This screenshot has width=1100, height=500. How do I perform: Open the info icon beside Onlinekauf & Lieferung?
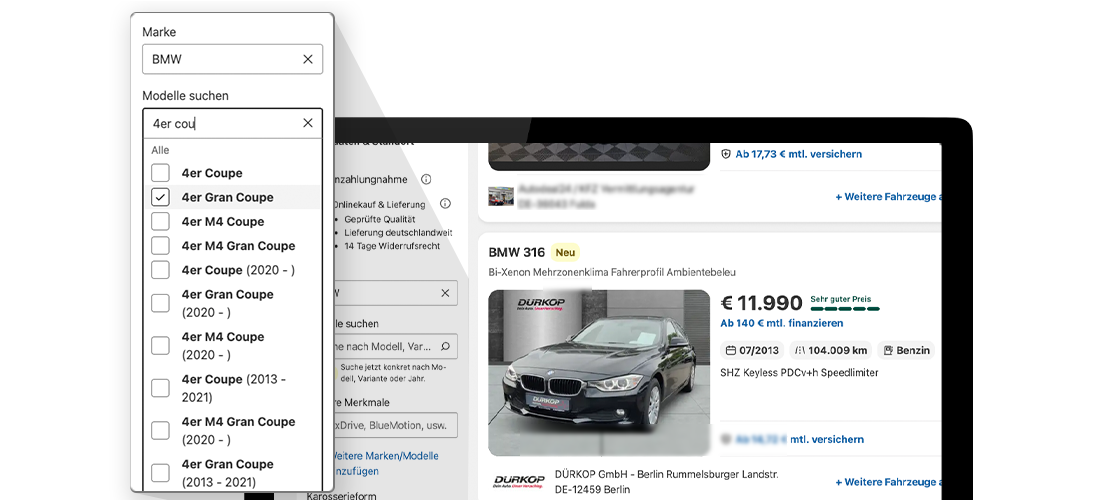[446, 204]
